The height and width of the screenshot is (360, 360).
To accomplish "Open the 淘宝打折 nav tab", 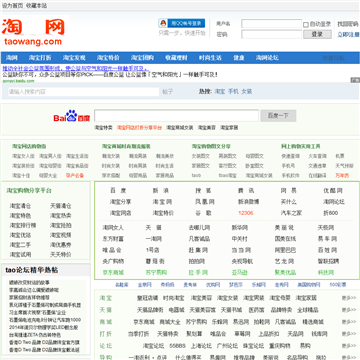I will click(x=40, y=58).
